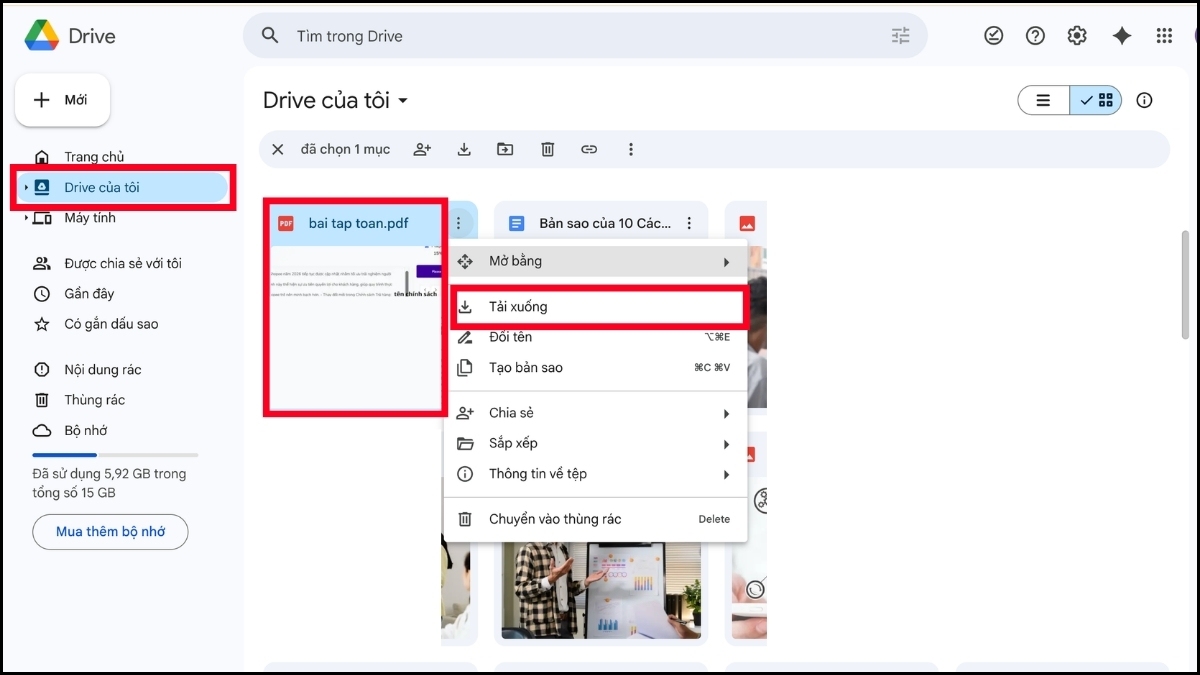
Task: Click Đã sử dụng 5,92 GB storage text
Action: pos(109,483)
